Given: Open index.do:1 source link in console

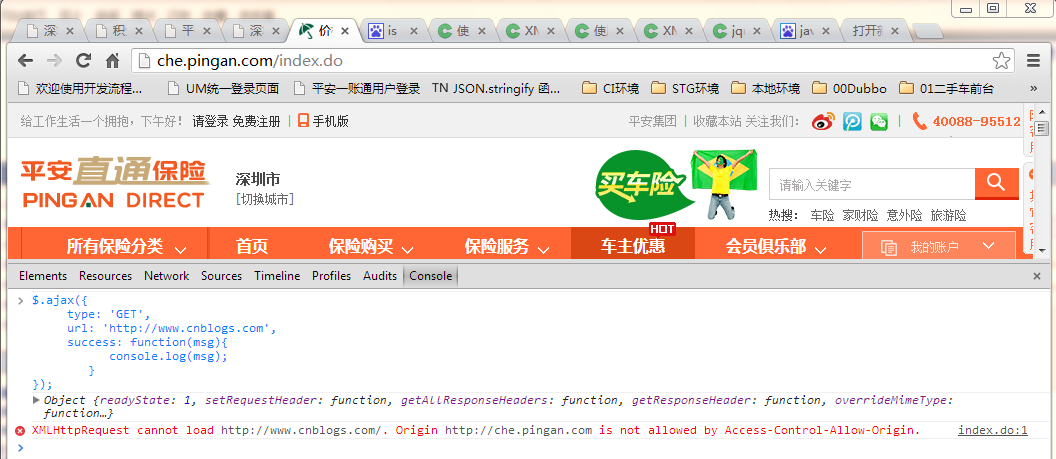Looking at the screenshot, I should [x=993, y=431].
